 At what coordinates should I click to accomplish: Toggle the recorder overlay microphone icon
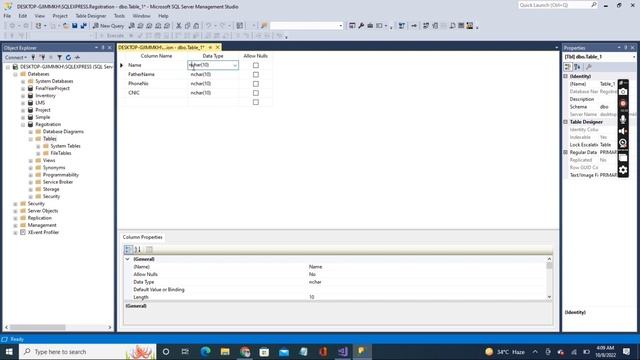pos(623,119)
